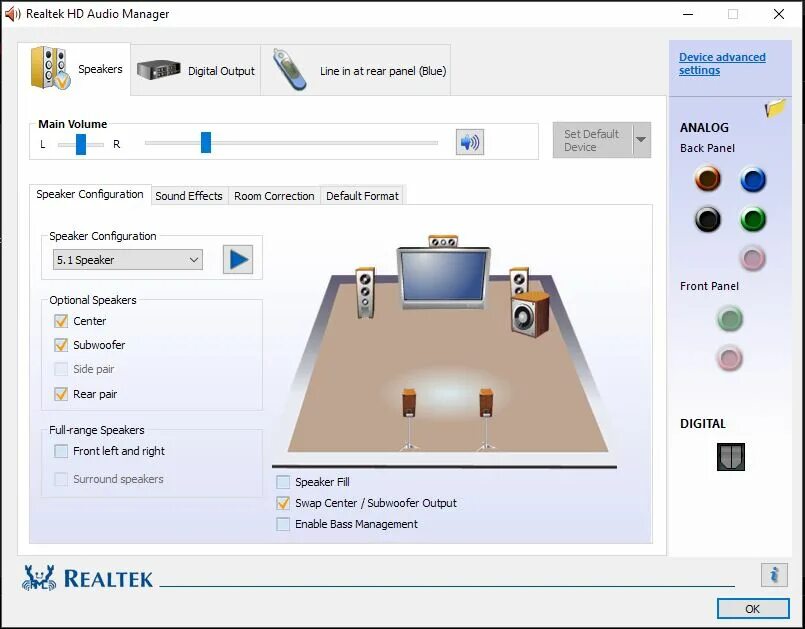Click the main volume slider handle
This screenshot has width=805, height=629.
point(206,142)
